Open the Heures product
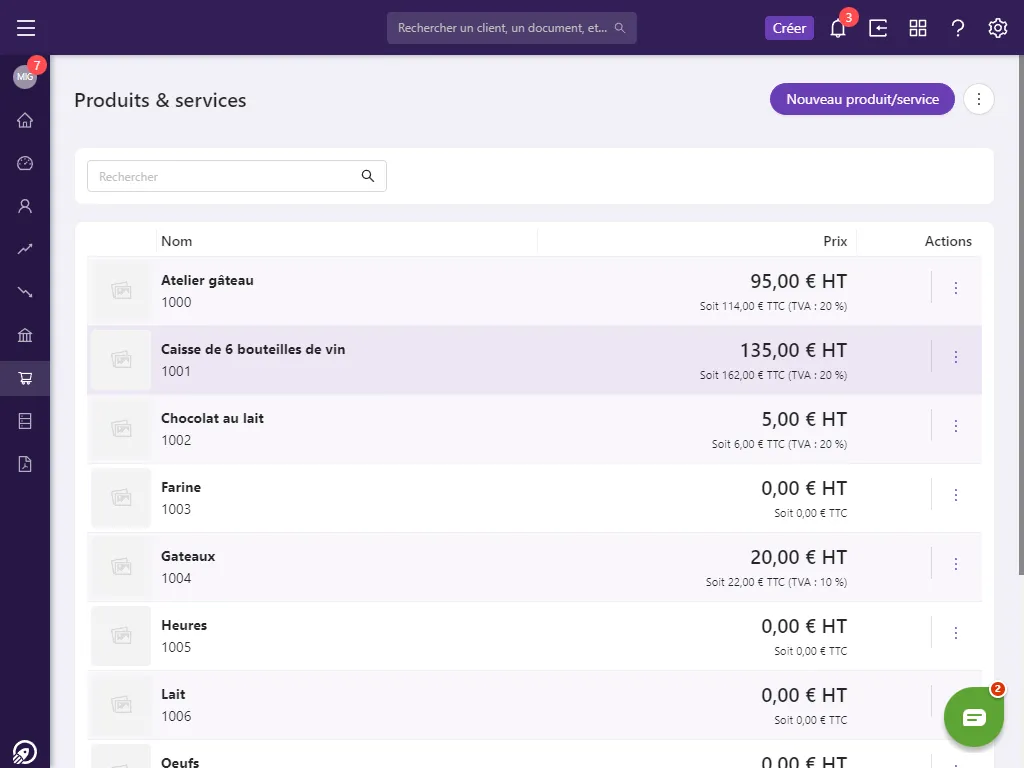The height and width of the screenshot is (768, 1024). (184, 625)
